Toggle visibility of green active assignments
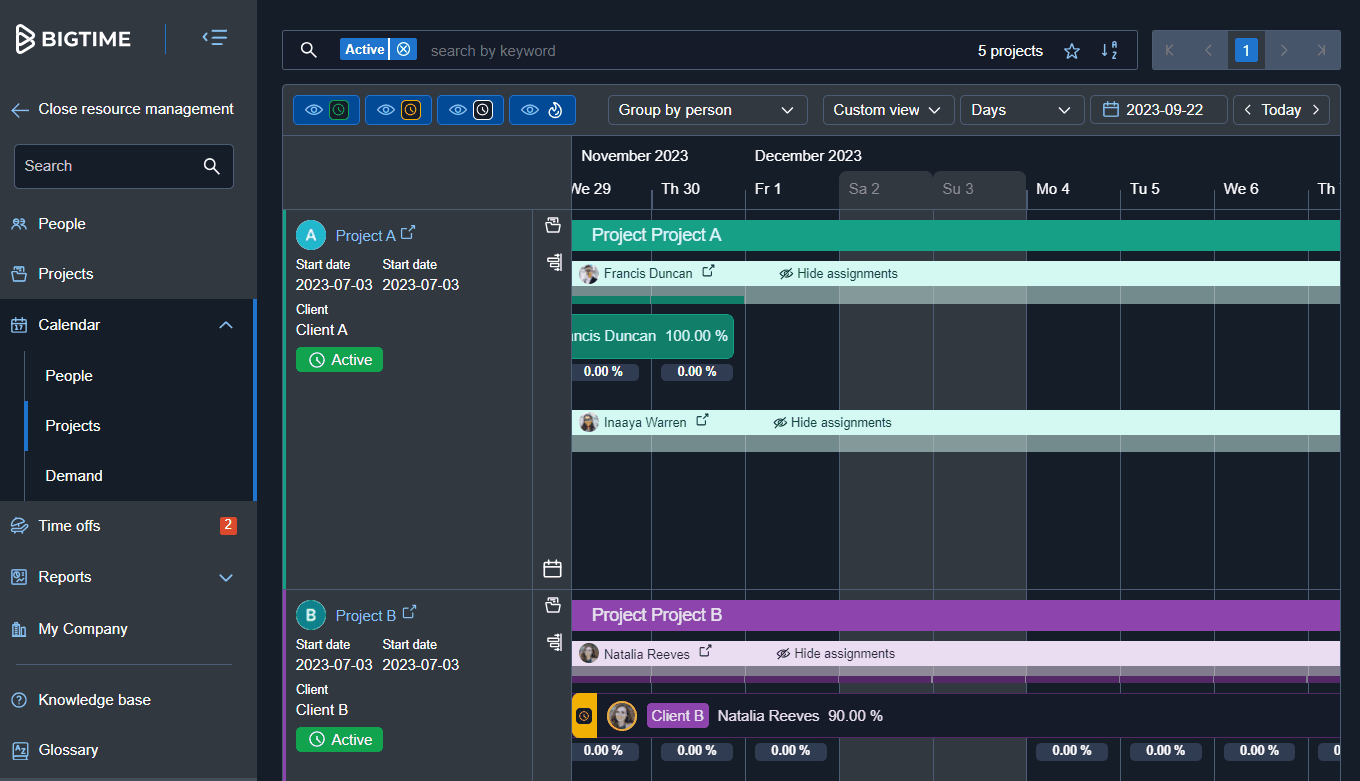This screenshot has height=781, width=1360. [327, 110]
